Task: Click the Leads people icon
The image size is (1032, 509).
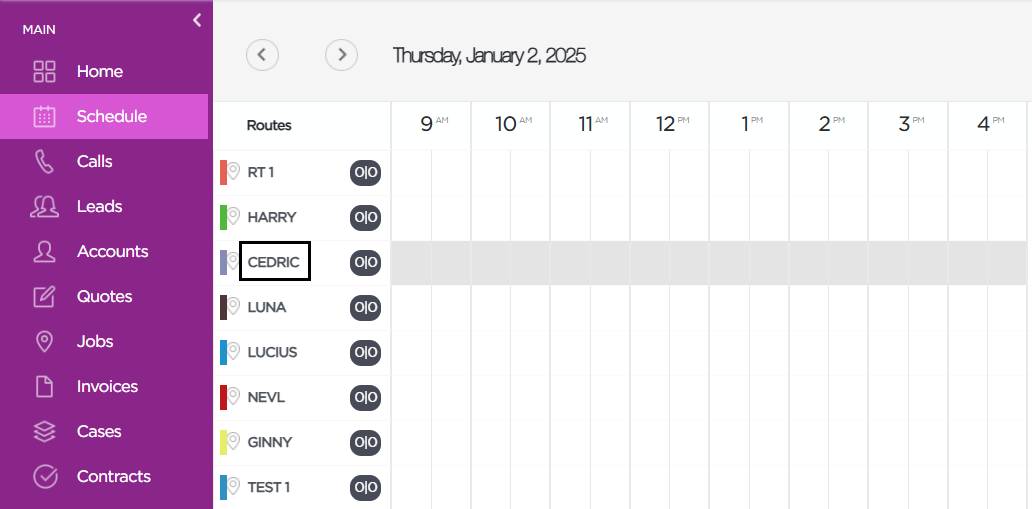Action: point(44,206)
